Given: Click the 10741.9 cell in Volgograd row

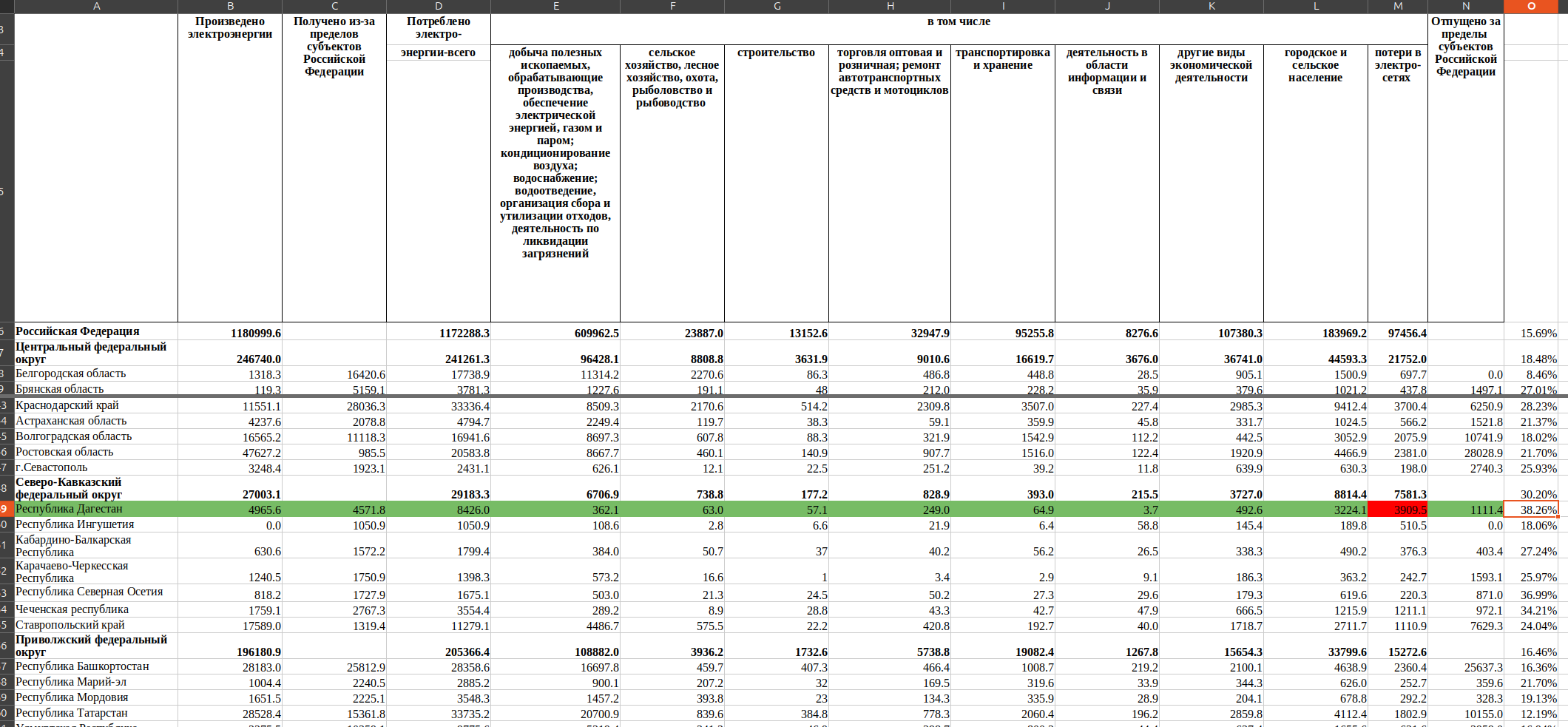Looking at the screenshot, I should (1466, 437).
